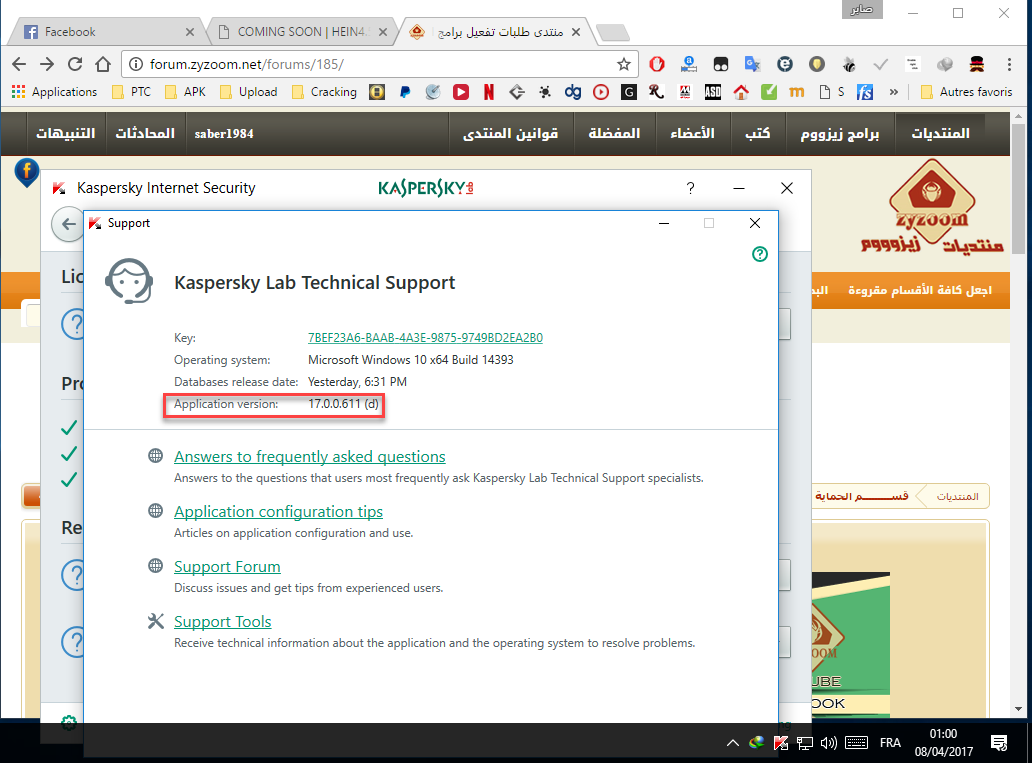Screen dimensions: 1032x763
Task: Close the Facebook tab
Action: pos(190,32)
